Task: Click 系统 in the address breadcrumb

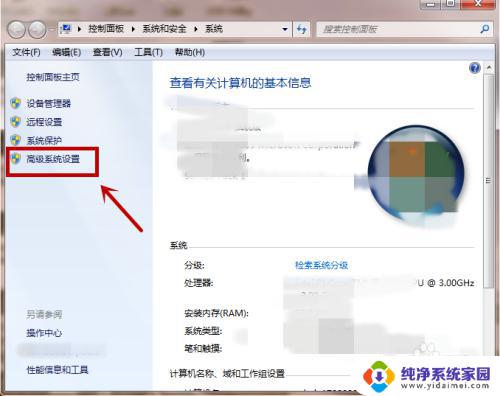Action: pos(214,29)
